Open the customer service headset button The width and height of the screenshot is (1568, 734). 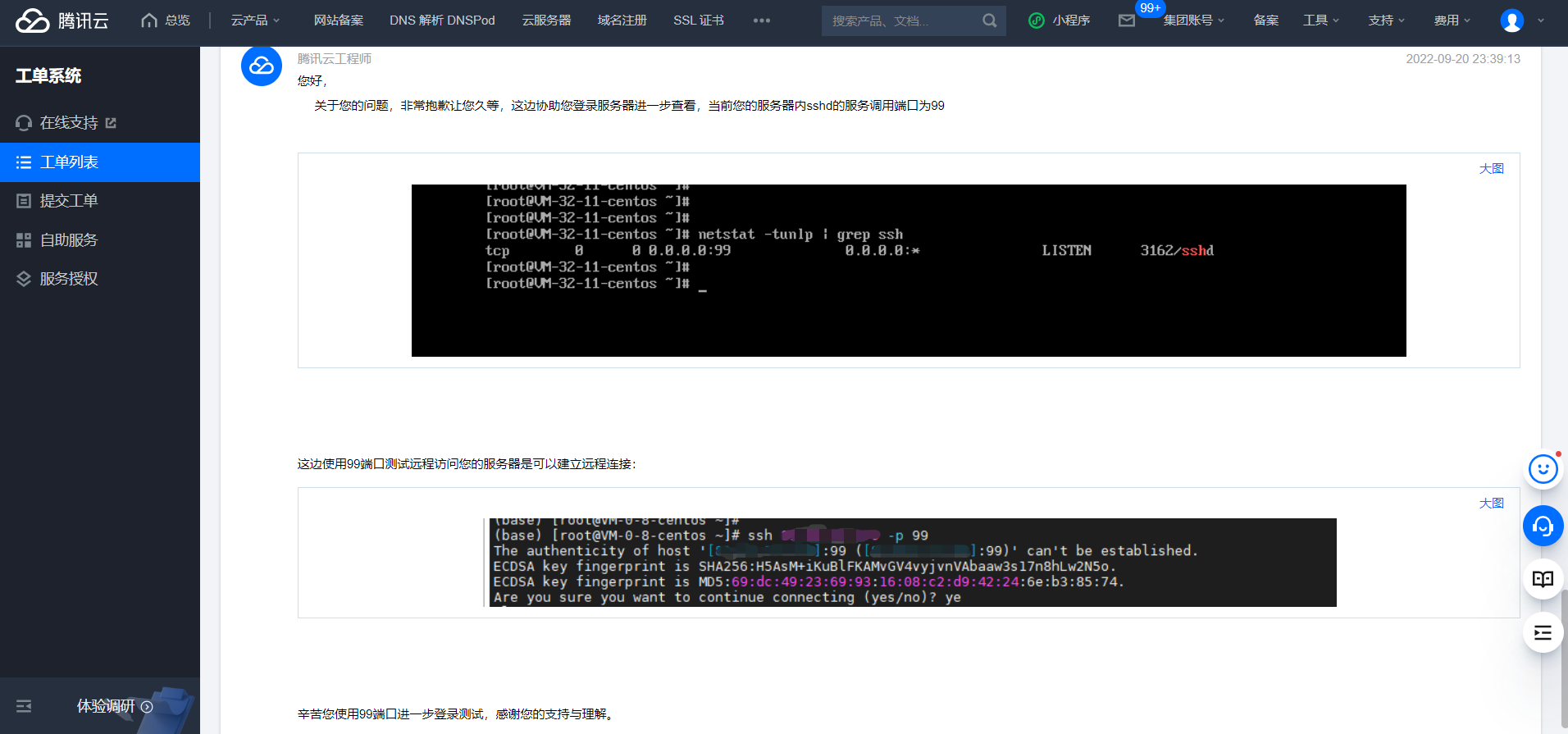click(1543, 526)
